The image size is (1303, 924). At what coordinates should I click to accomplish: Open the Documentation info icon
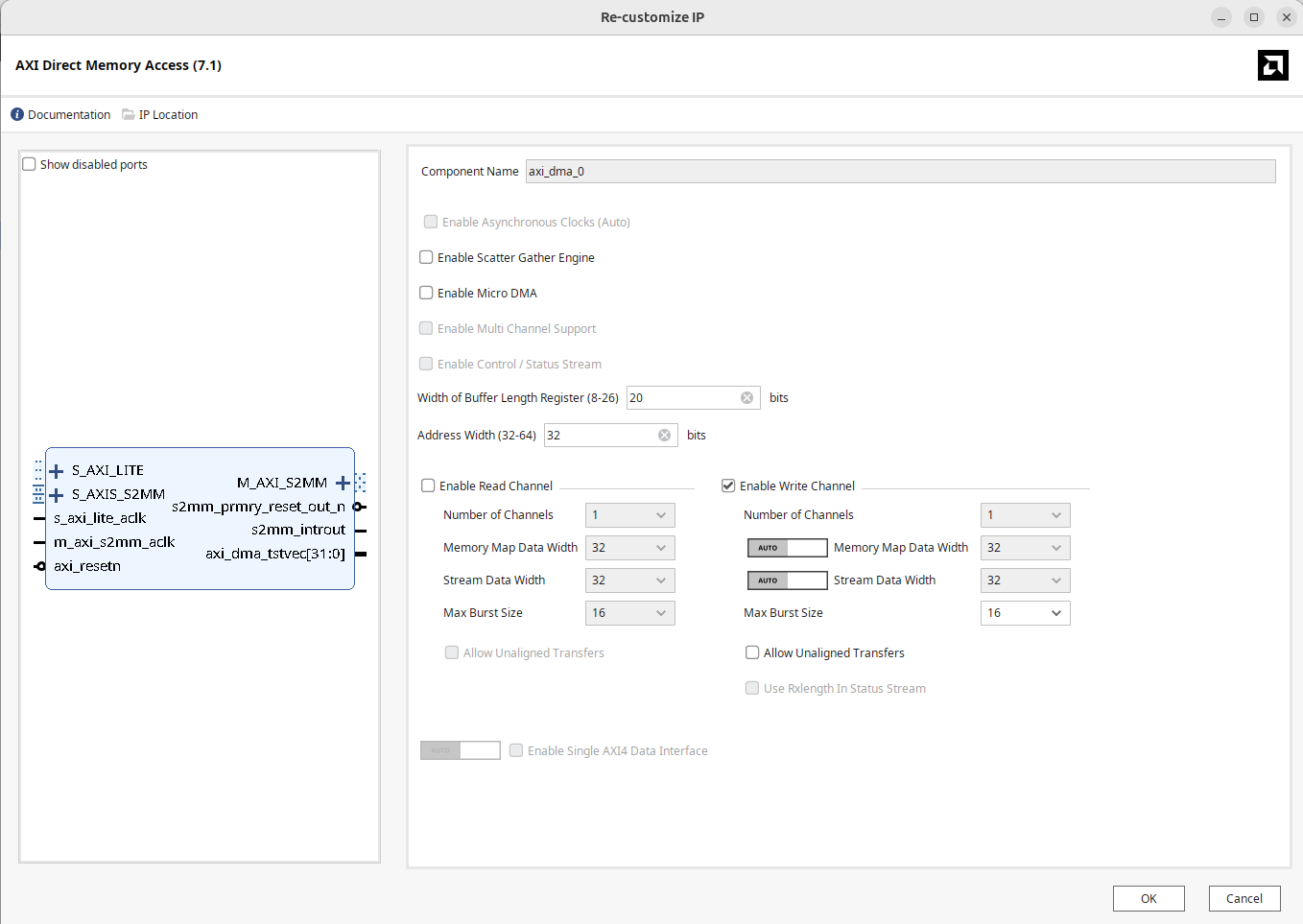click(x=17, y=114)
